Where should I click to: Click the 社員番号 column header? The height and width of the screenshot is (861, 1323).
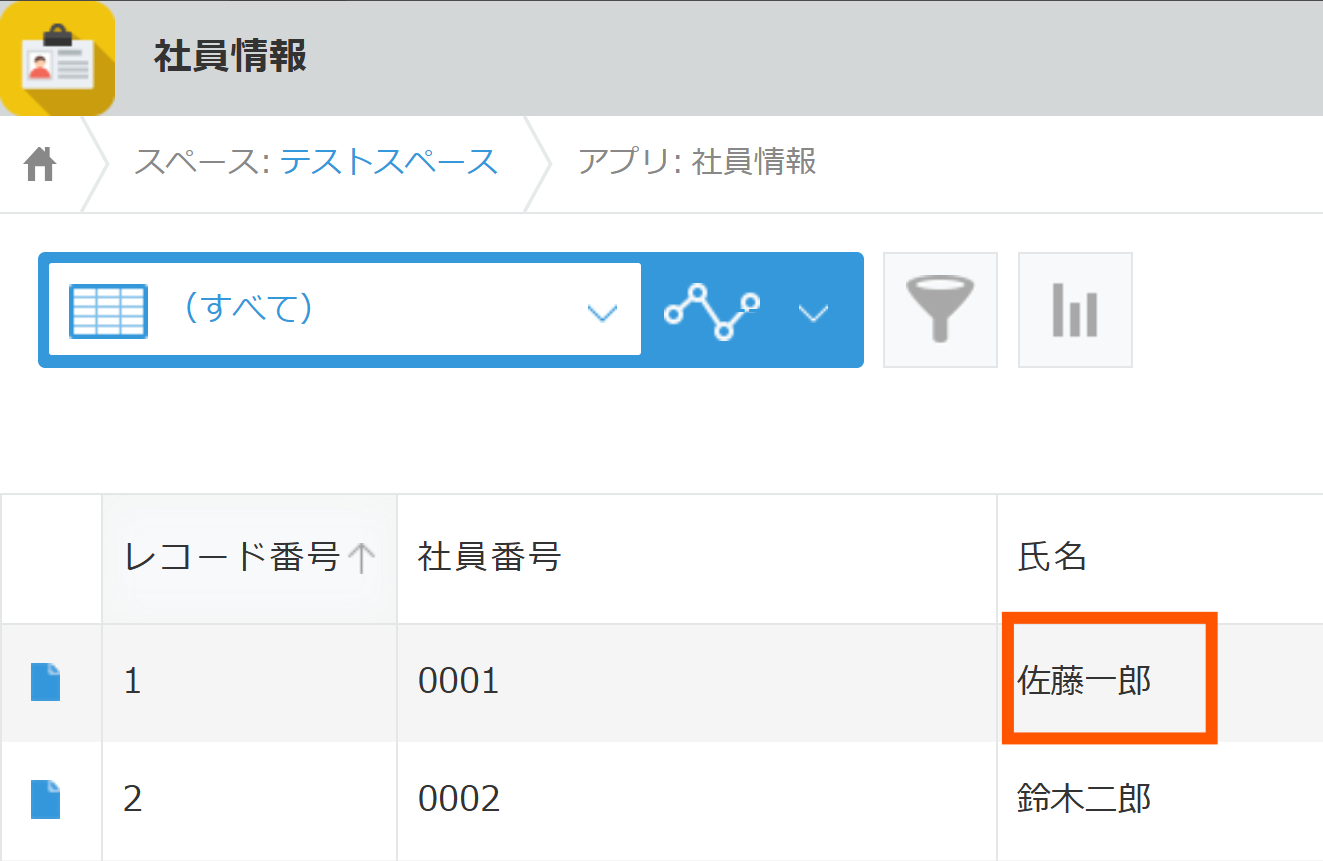pyautogui.click(x=489, y=557)
